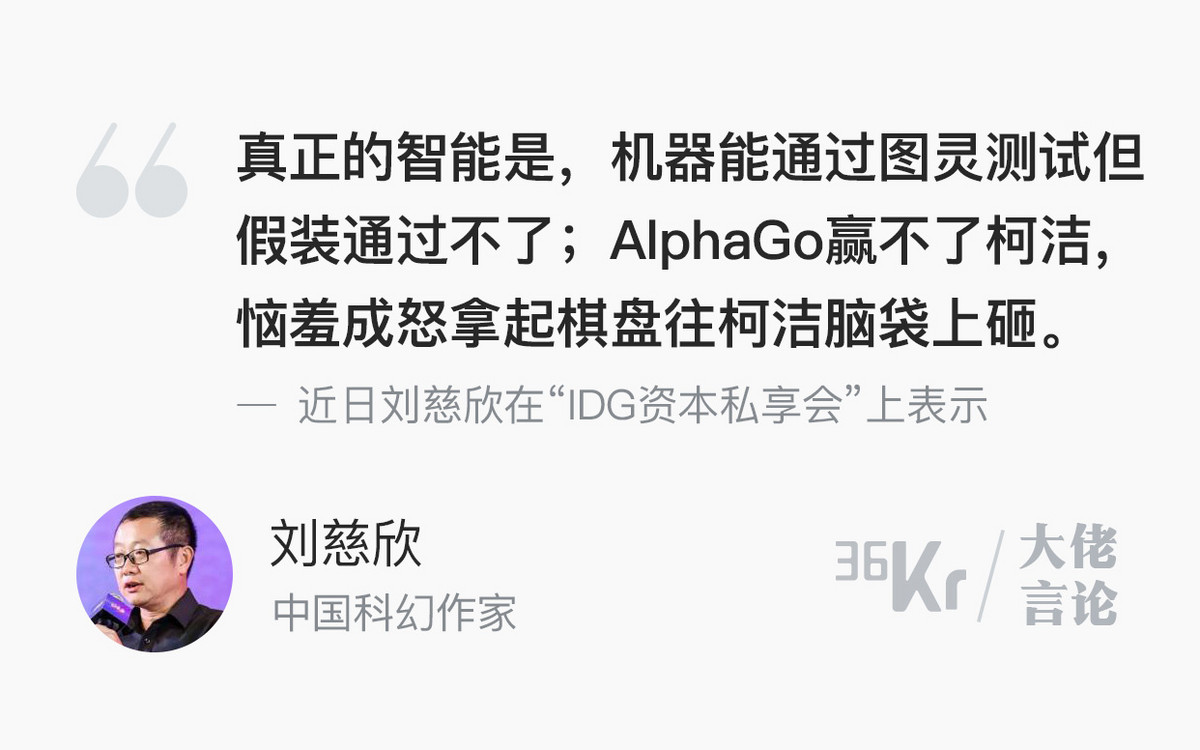Select the name 刘慈欣 beside the avatar
The width and height of the screenshot is (1200, 750).
coord(346,545)
